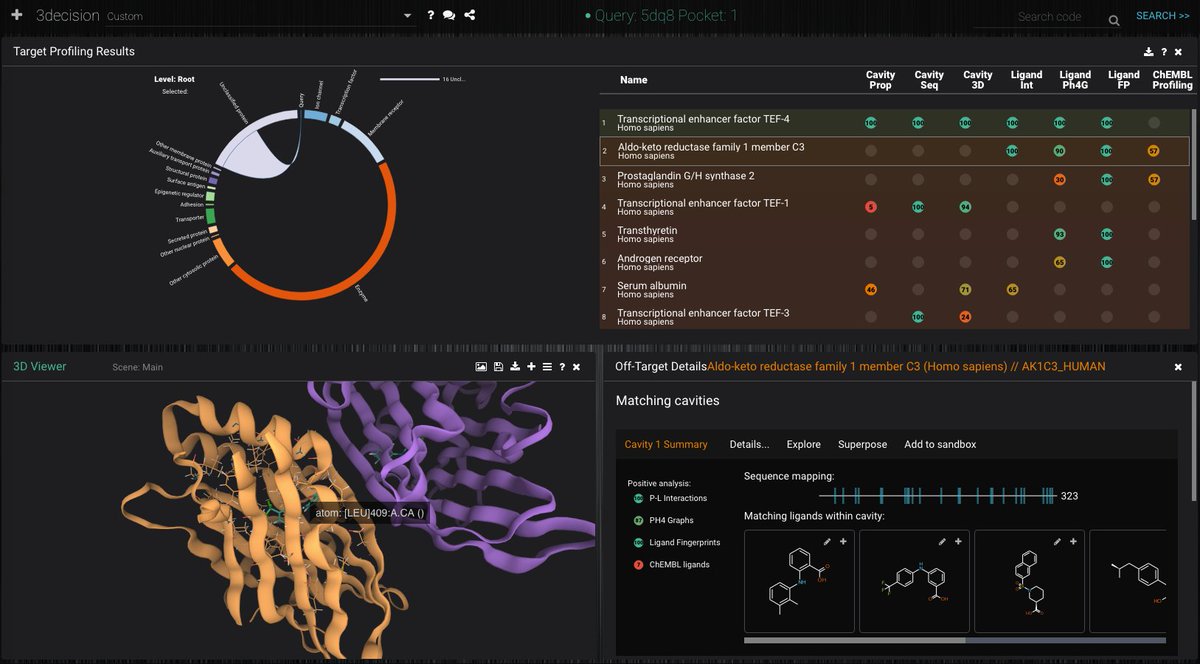
Task: Sort by Cavity Prop column header
Action: tap(880, 80)
